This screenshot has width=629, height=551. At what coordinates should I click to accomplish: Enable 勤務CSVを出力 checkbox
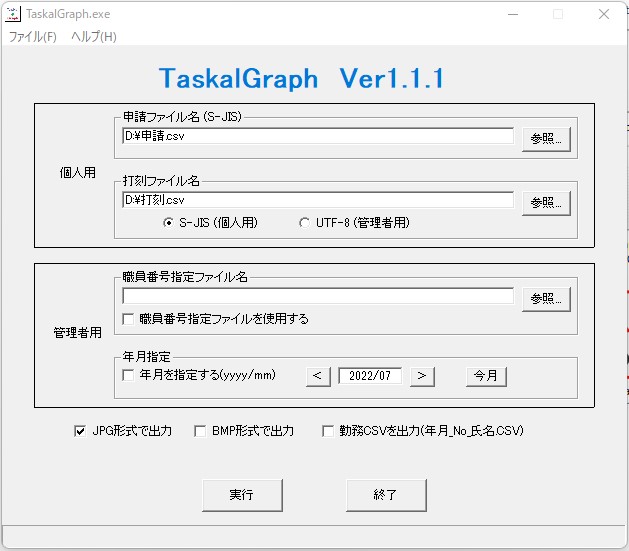pos(328,431)
